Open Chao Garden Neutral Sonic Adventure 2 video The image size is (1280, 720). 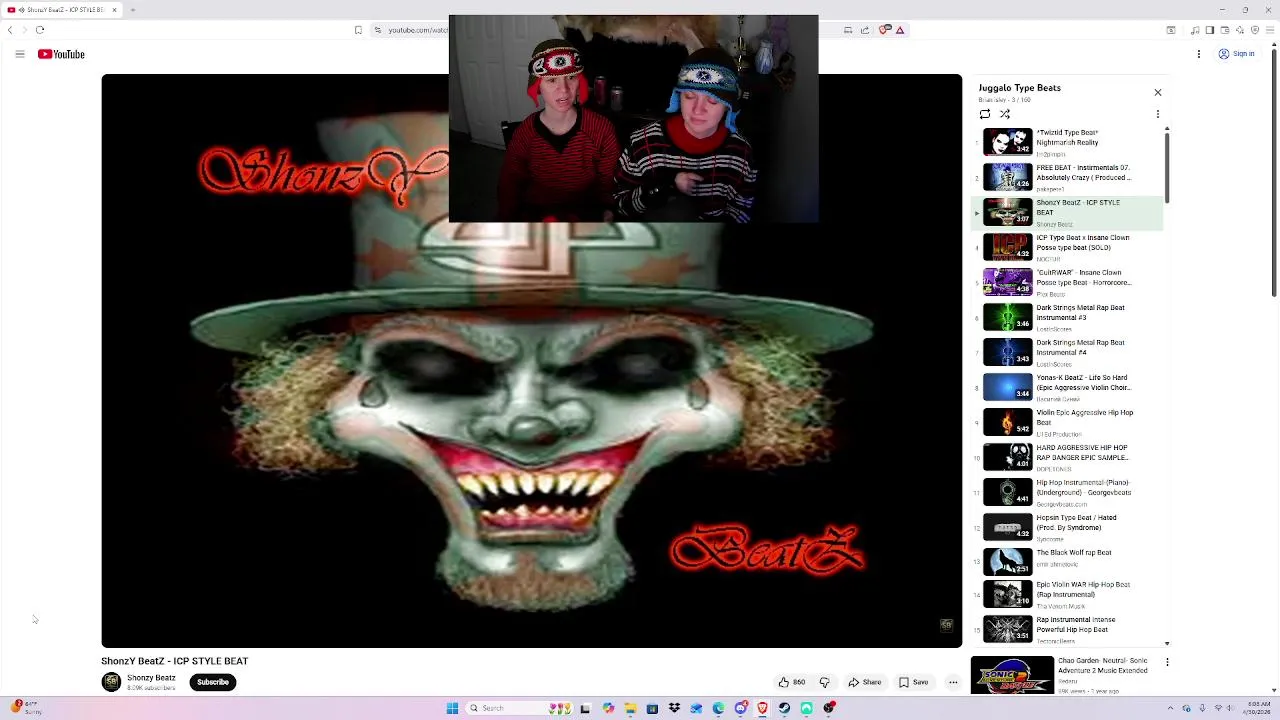coord(1062,675)
